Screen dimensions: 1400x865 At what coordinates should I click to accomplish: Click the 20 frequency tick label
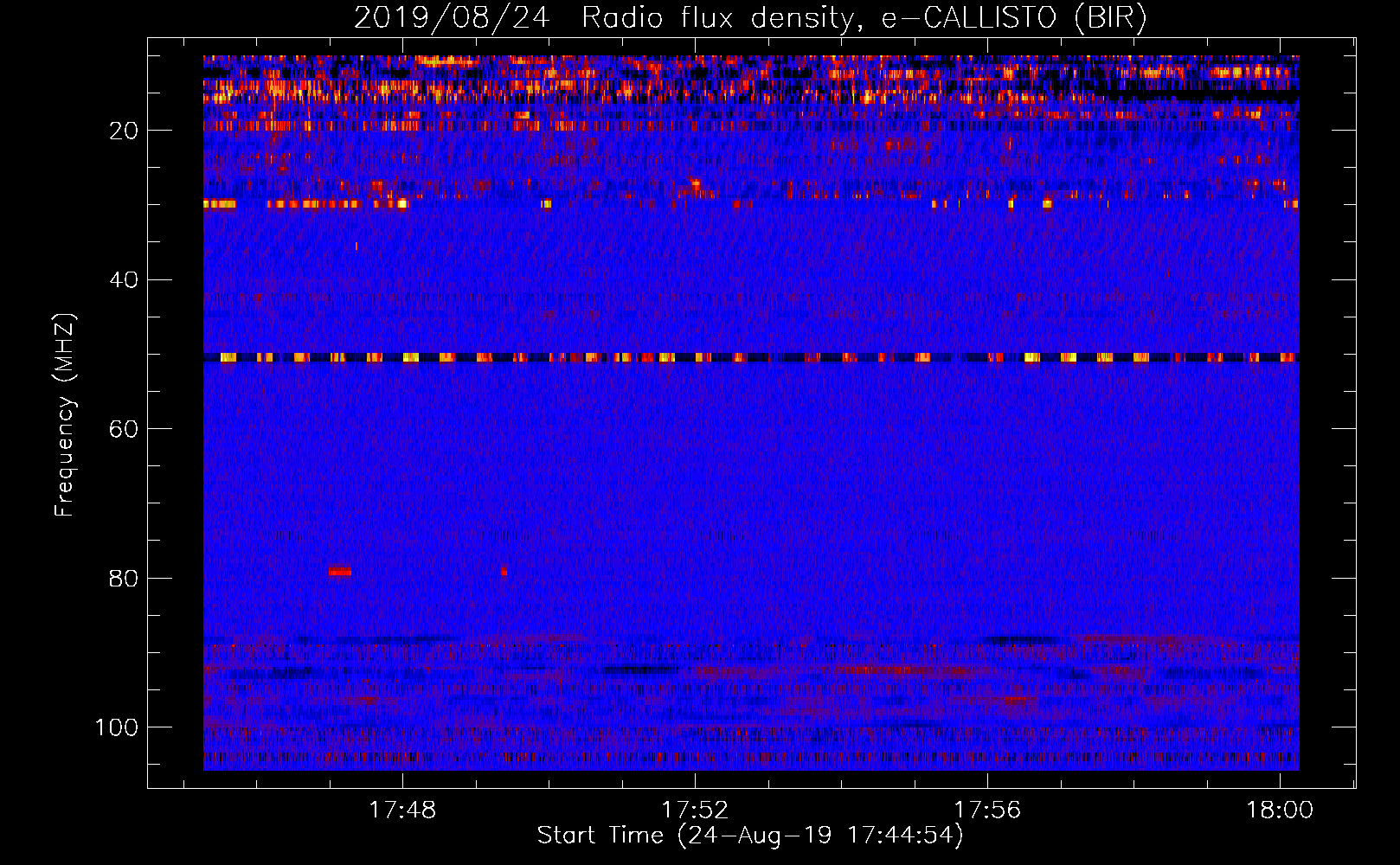(x=124, y=131)
